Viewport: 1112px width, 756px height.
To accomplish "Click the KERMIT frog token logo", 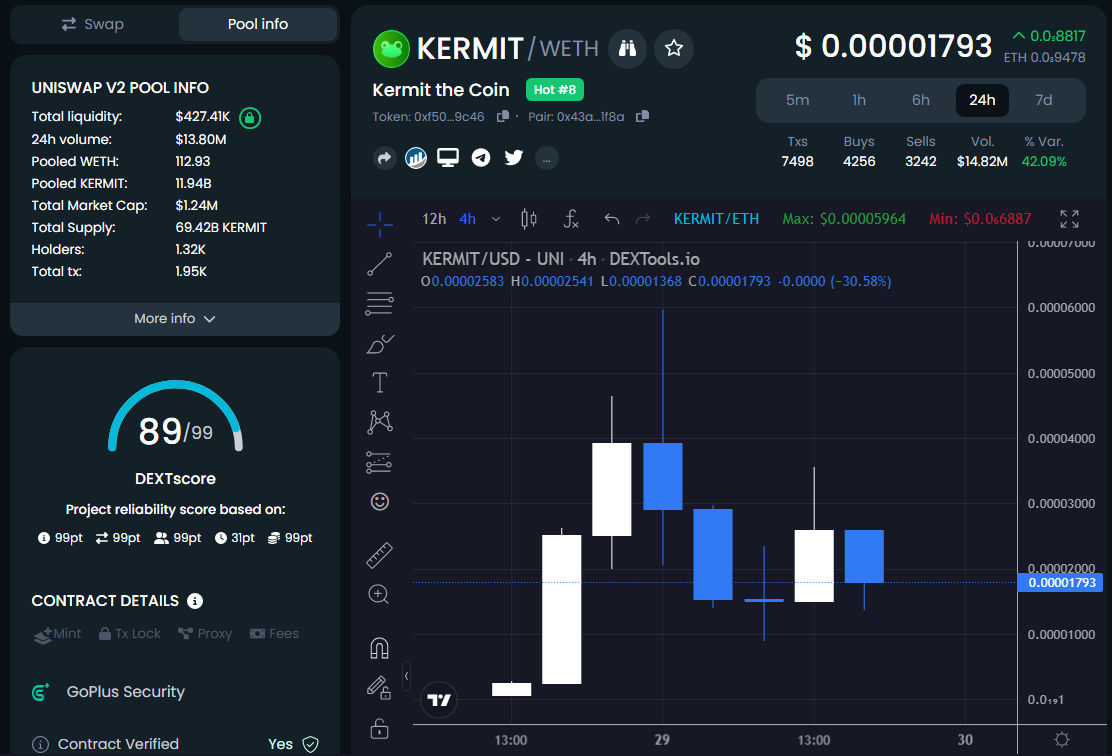I will pyautogui.click(x=391, y=49).
